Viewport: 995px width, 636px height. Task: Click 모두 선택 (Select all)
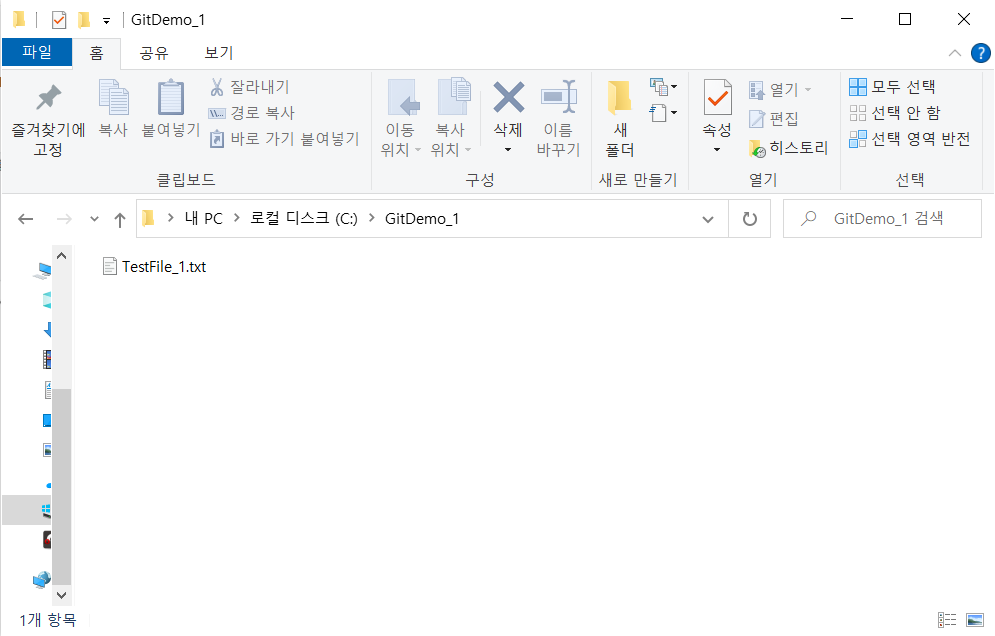(x=892, y=87)
